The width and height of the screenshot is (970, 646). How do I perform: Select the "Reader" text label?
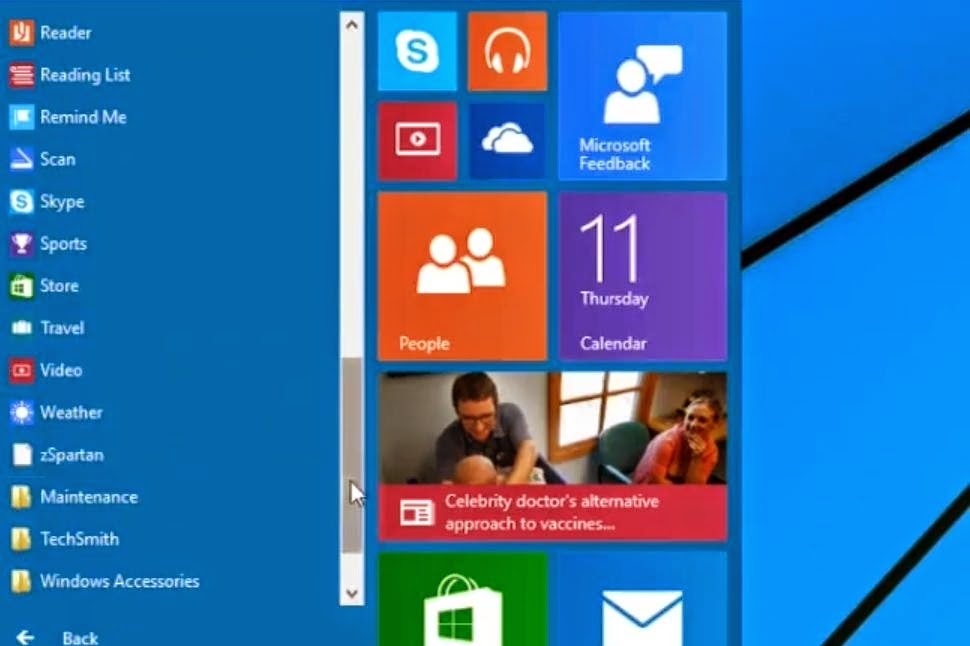pos(66,33)
